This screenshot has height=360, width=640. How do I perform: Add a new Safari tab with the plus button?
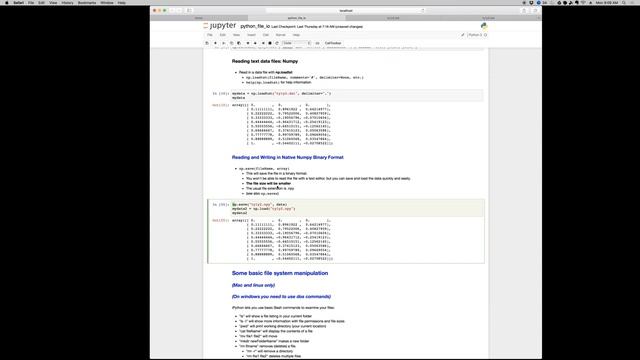tap(539, 18)
